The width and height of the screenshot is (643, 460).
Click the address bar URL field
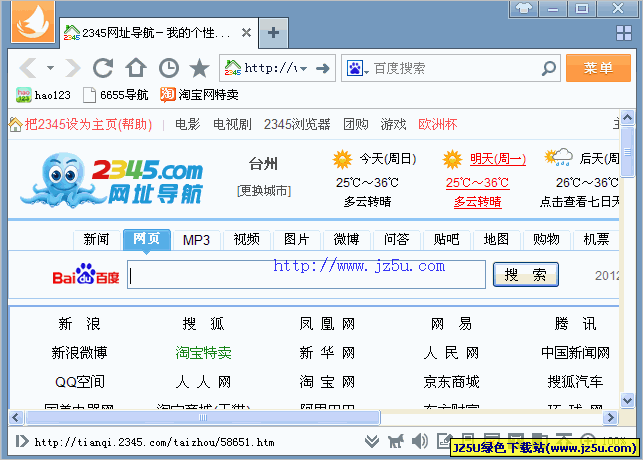click(x=270, y=68)
